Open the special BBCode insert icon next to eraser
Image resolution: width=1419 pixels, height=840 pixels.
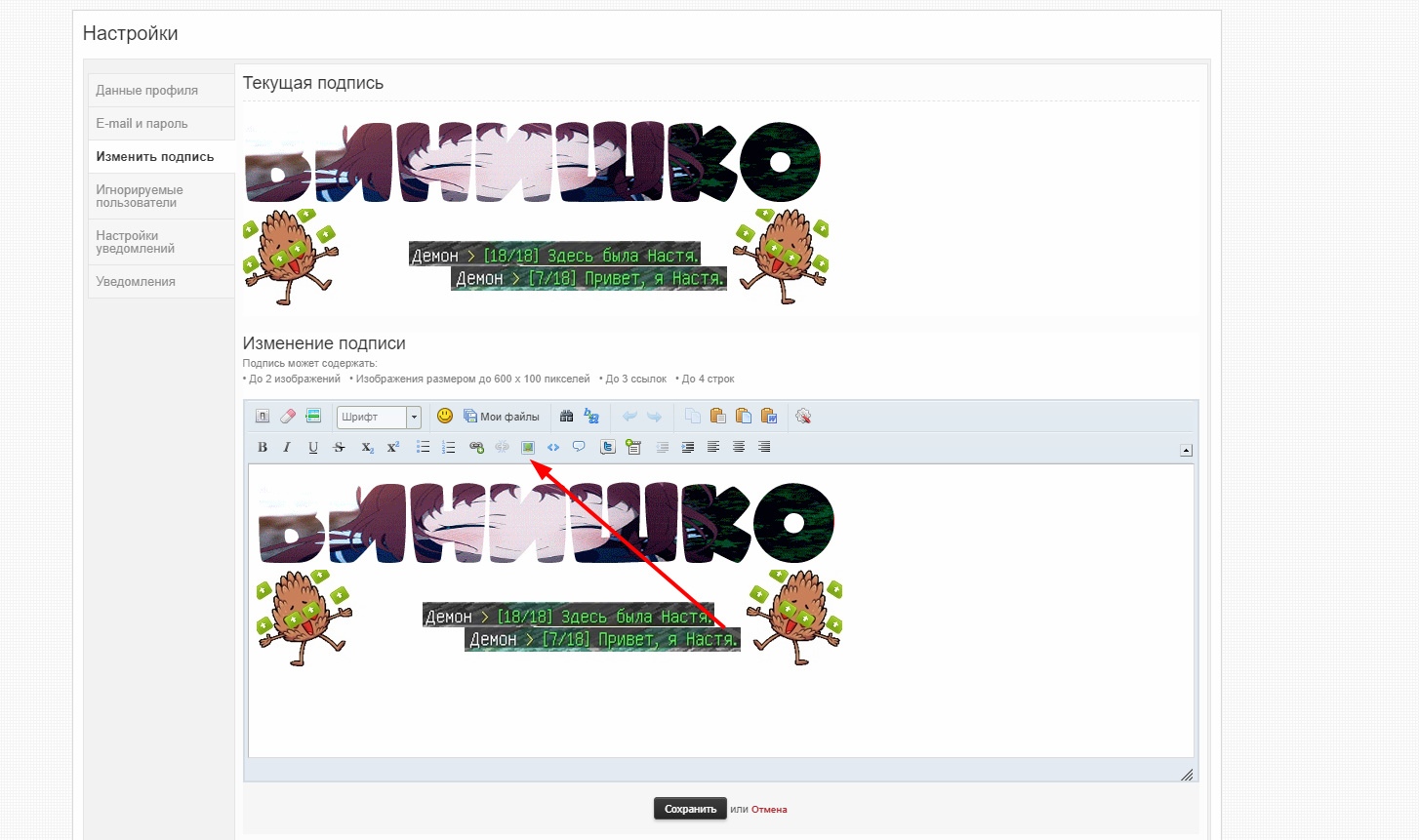point(313,417)
